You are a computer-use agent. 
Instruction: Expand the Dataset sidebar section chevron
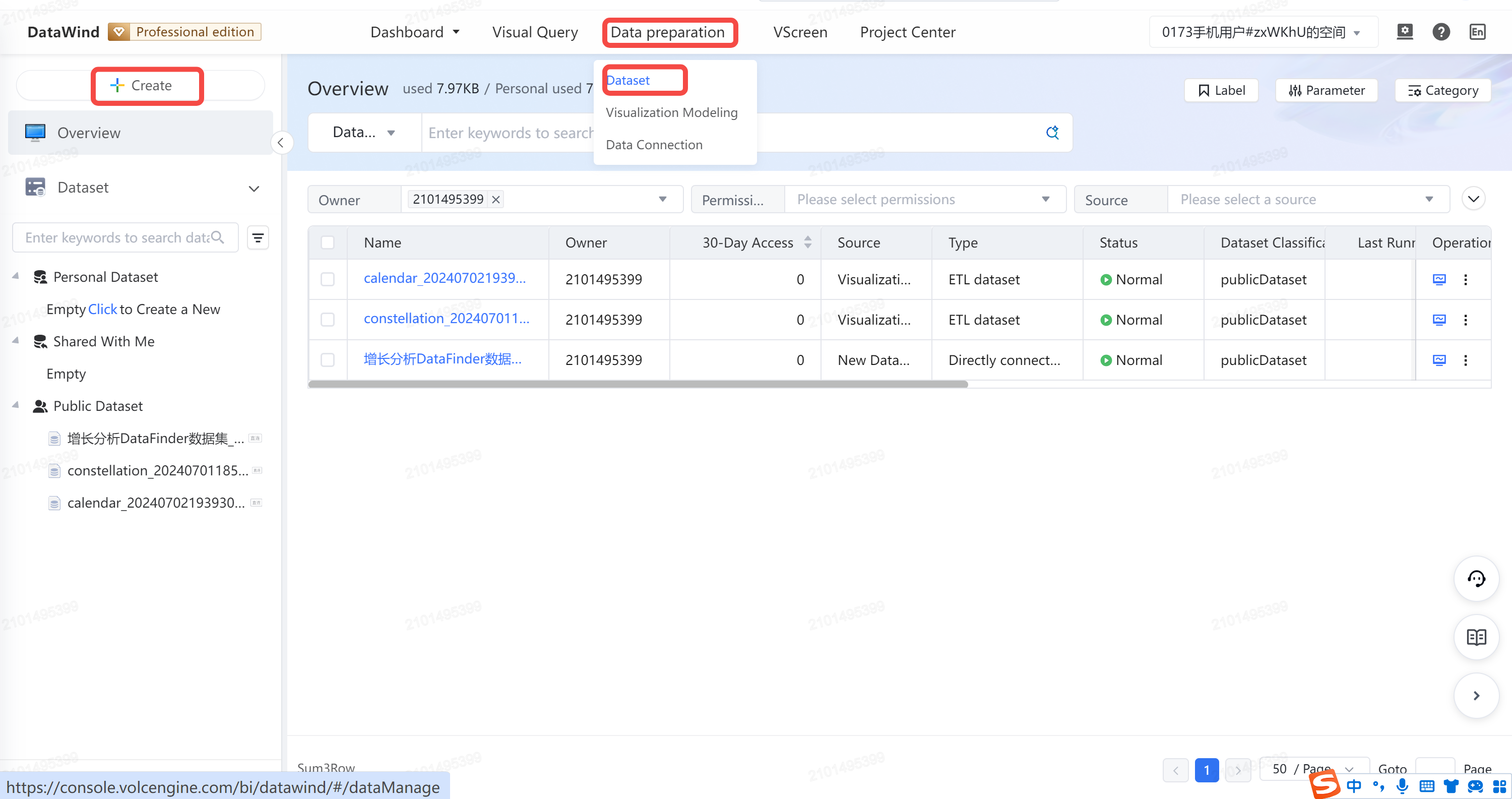(x=254, y=189)
